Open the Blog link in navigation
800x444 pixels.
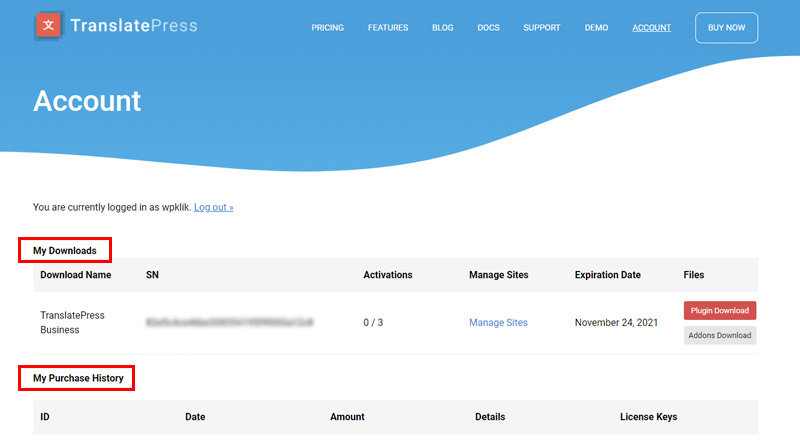pos(442,28)
